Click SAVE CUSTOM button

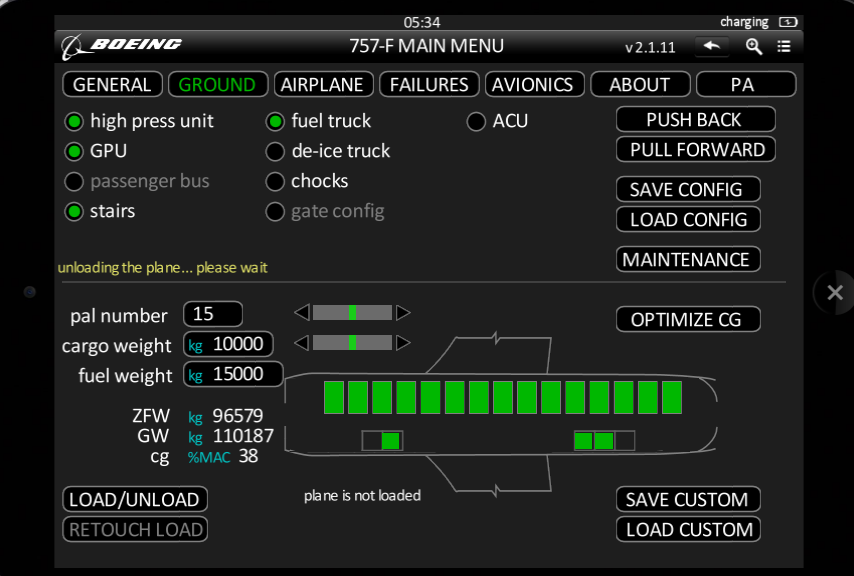[688, 499]
